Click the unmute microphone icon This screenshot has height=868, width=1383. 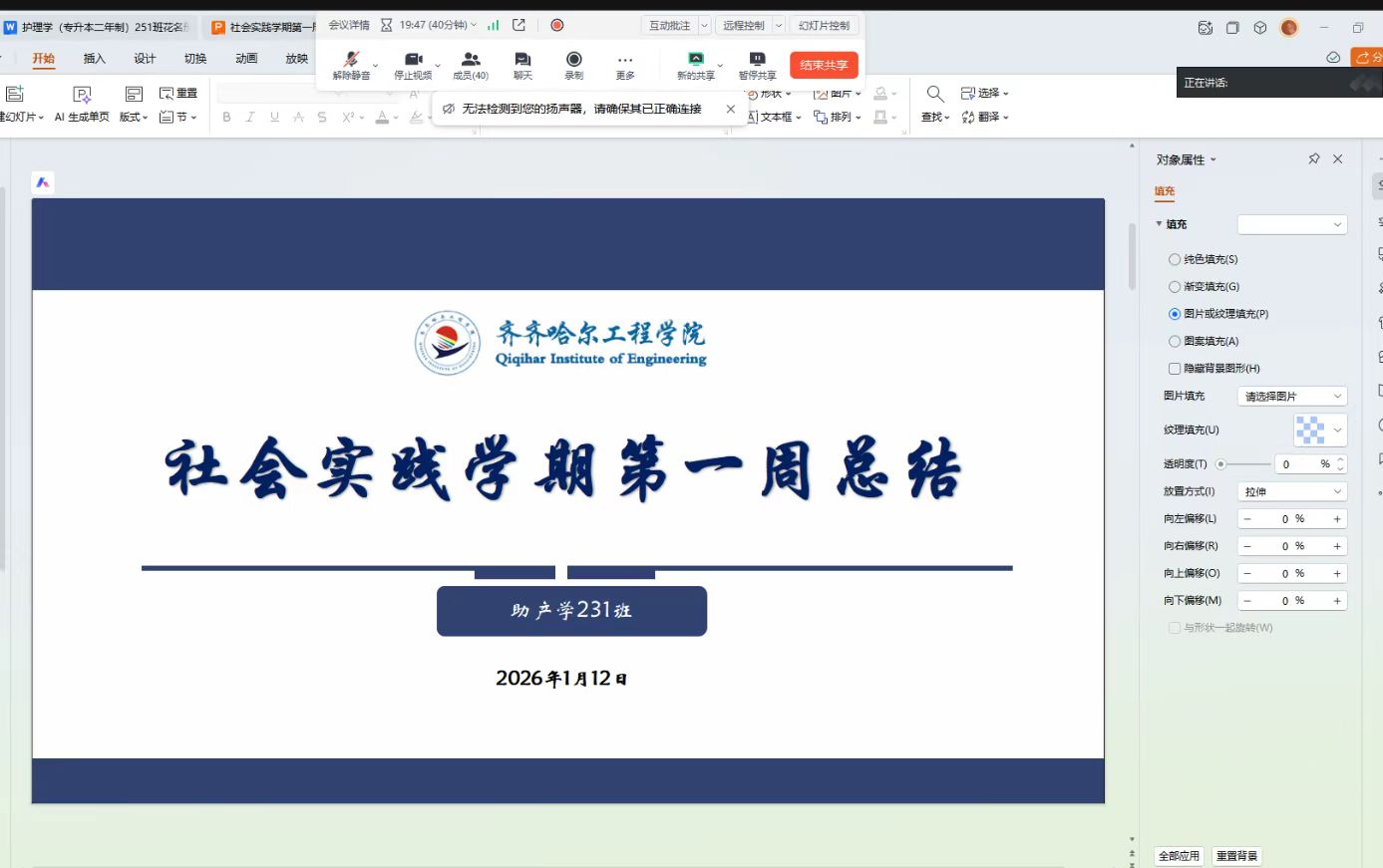click(x=350, y=60)
